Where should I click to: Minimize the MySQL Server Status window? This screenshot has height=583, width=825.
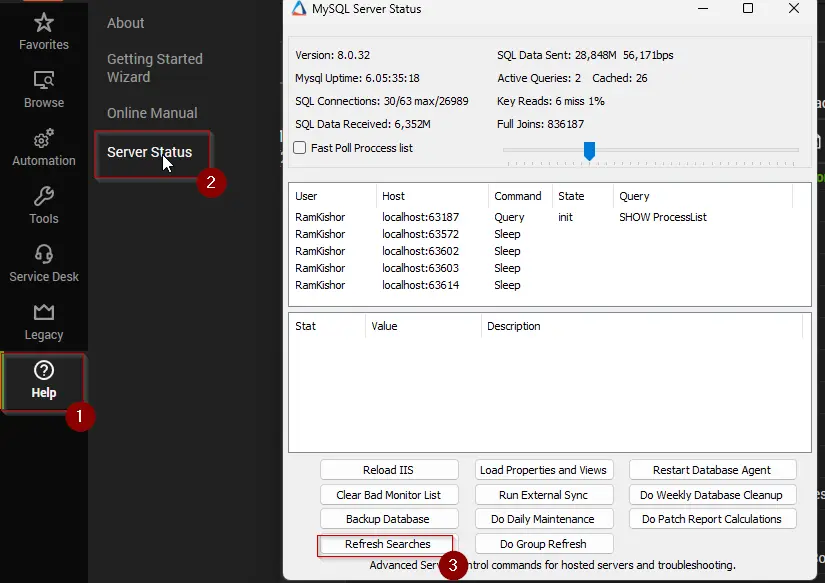703,8
